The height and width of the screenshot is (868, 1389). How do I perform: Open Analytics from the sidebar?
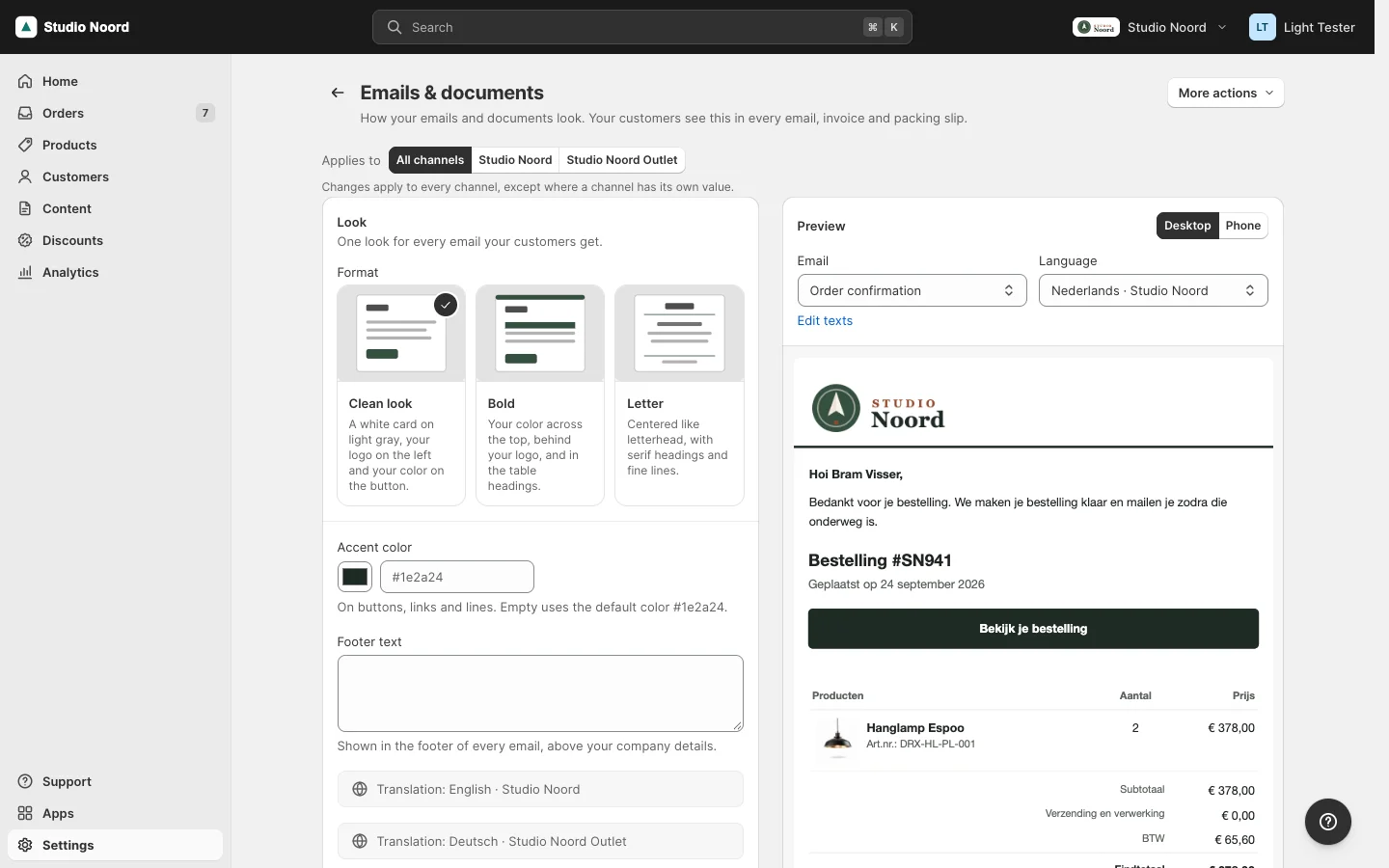(x=115, y=272)
